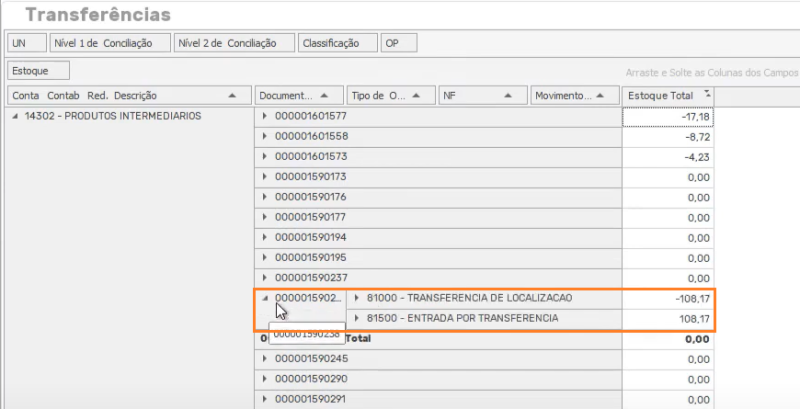Select the UN field button
This screenshot has width=800, height=409.
point(27,43)
